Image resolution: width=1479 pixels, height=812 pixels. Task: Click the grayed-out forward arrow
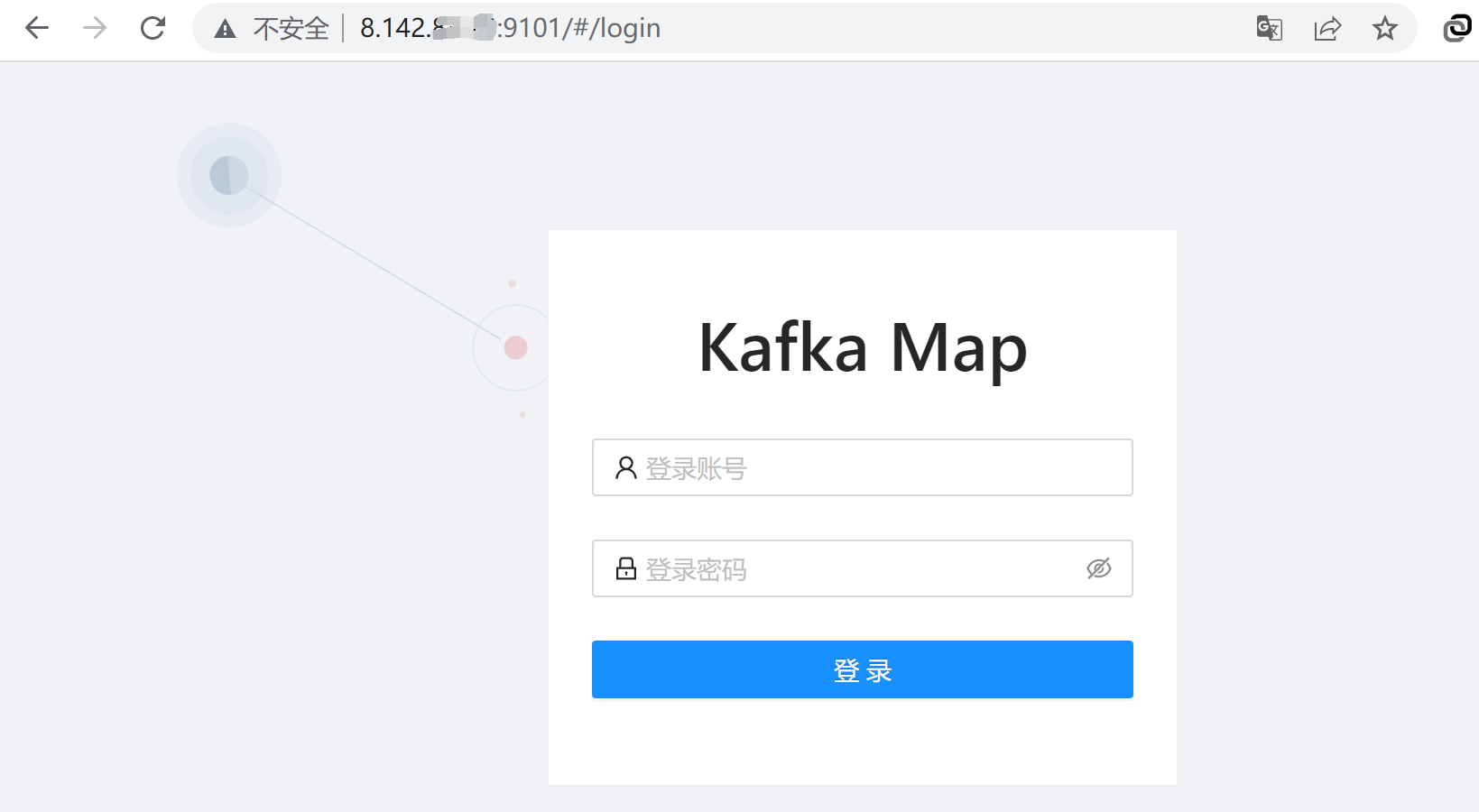[x=93, y=28]
